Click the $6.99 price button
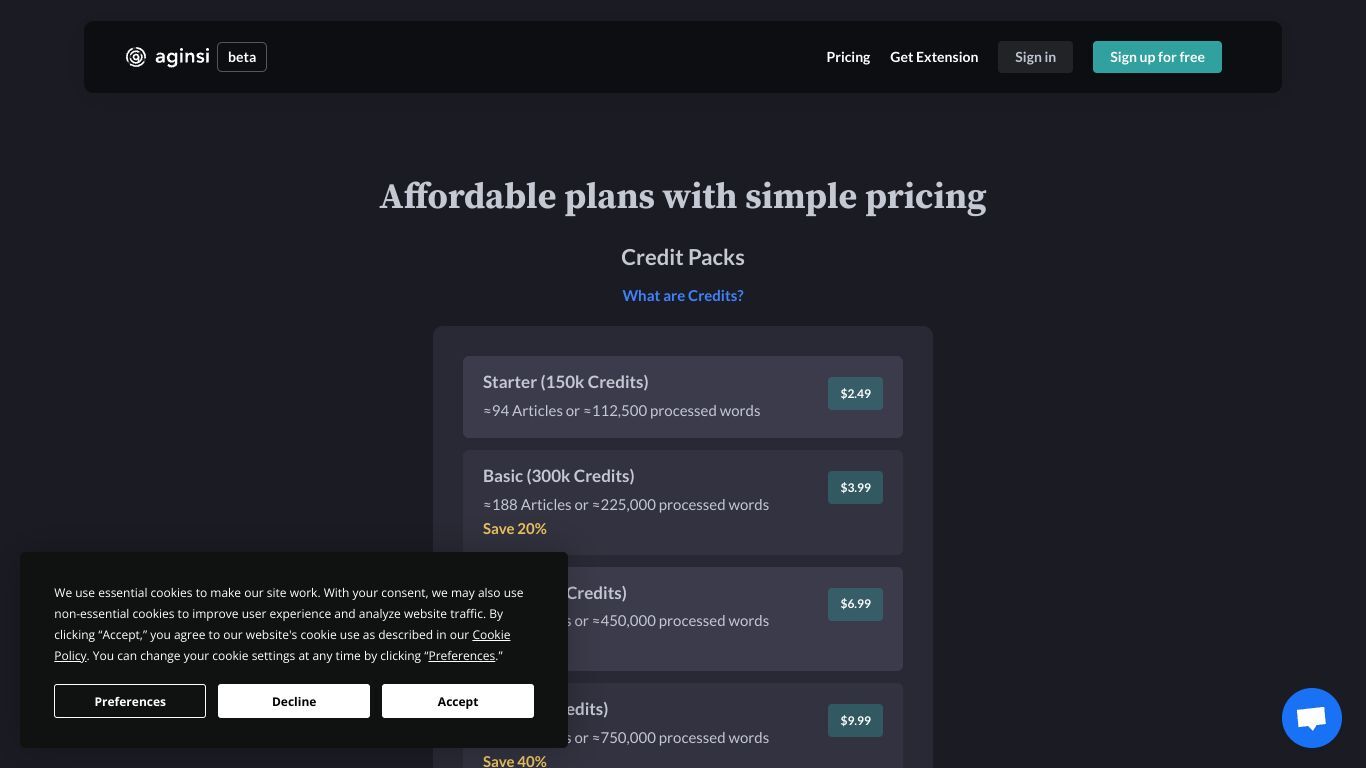The width and height of the screenshot is (1366, 768). point(855,604)
